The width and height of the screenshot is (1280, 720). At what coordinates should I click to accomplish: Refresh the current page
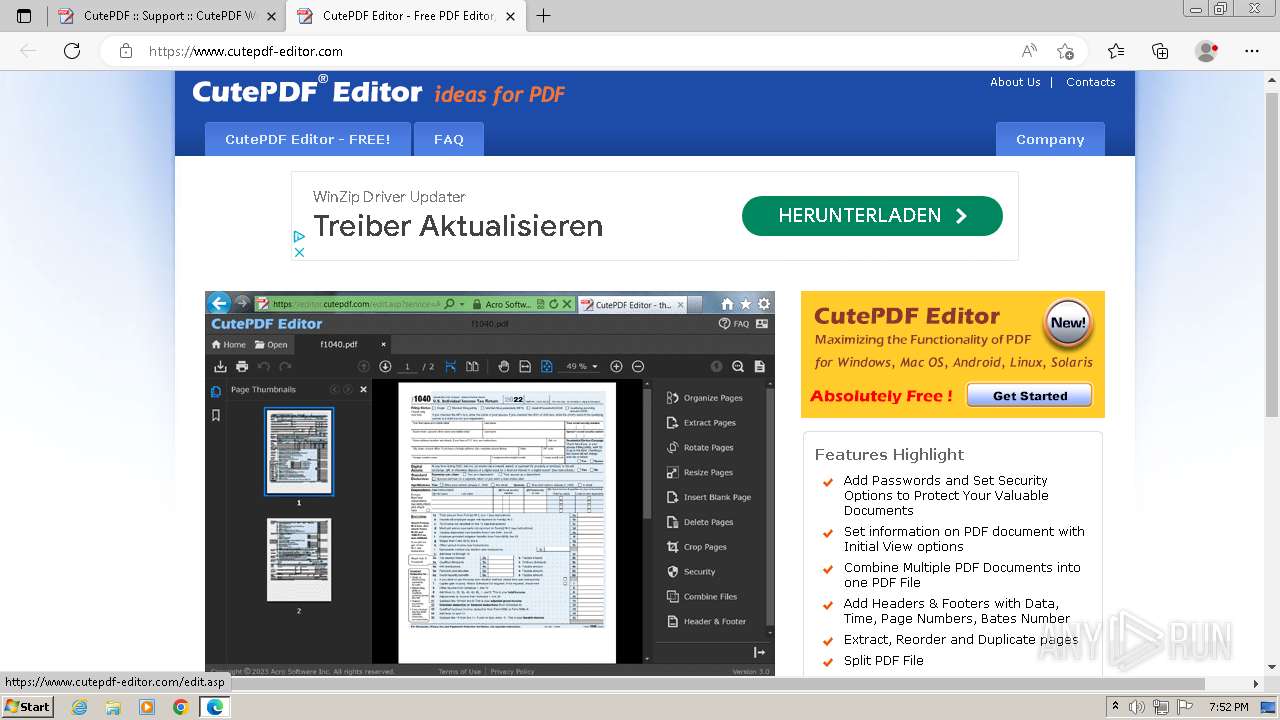click(x=72, y=51)
